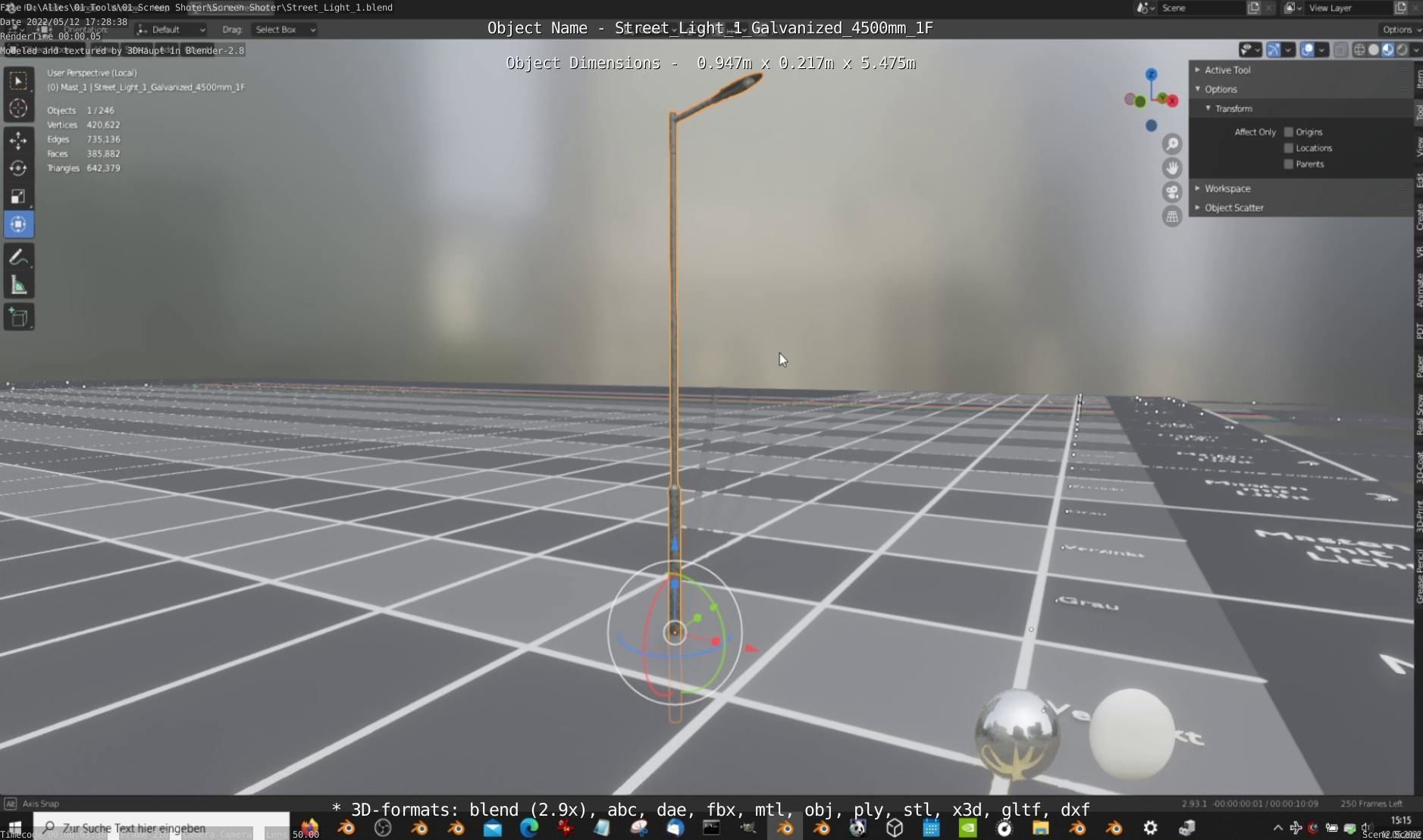Click the Z axis on navigation gizmo
Viewport: 1423px width, 840px height.
pos(1151,74)
